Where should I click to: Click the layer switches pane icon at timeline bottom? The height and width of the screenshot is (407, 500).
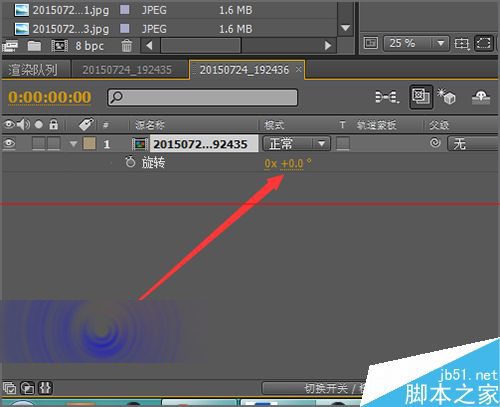click(x=9, y=388)
